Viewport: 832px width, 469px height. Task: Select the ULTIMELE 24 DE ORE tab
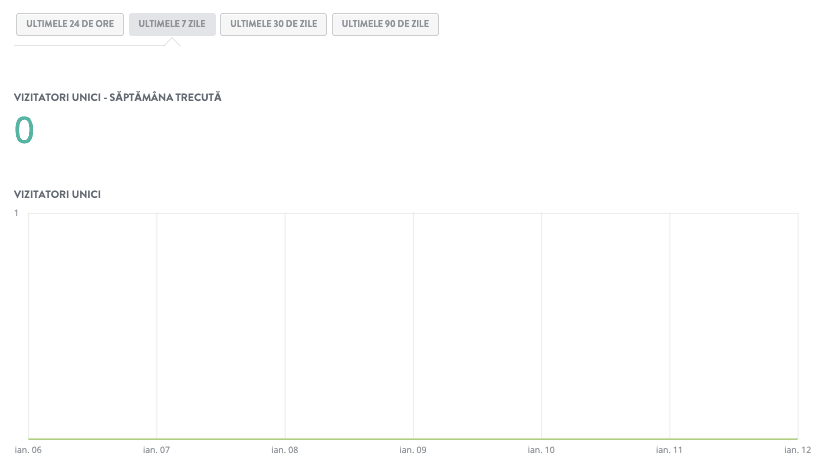(70, 24)
